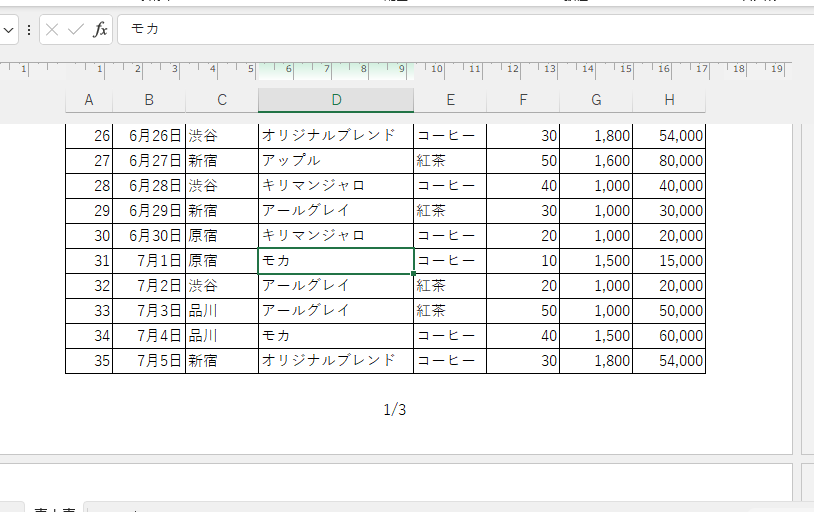Select column G header
This screenshot has width=814, height=512.
596,100
